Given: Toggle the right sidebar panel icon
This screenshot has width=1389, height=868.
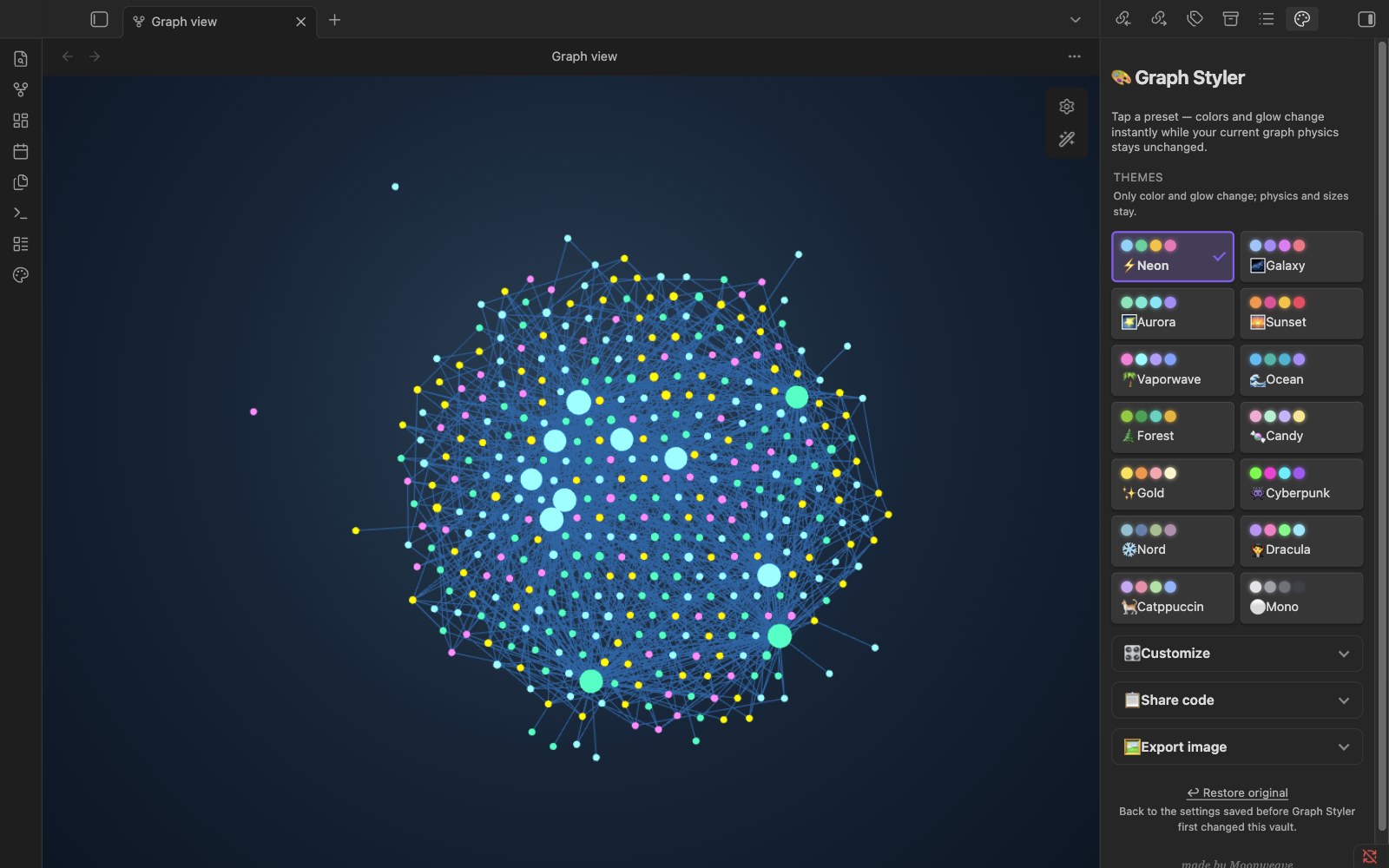Looking at the screenshot, I should click(1366, 19).
